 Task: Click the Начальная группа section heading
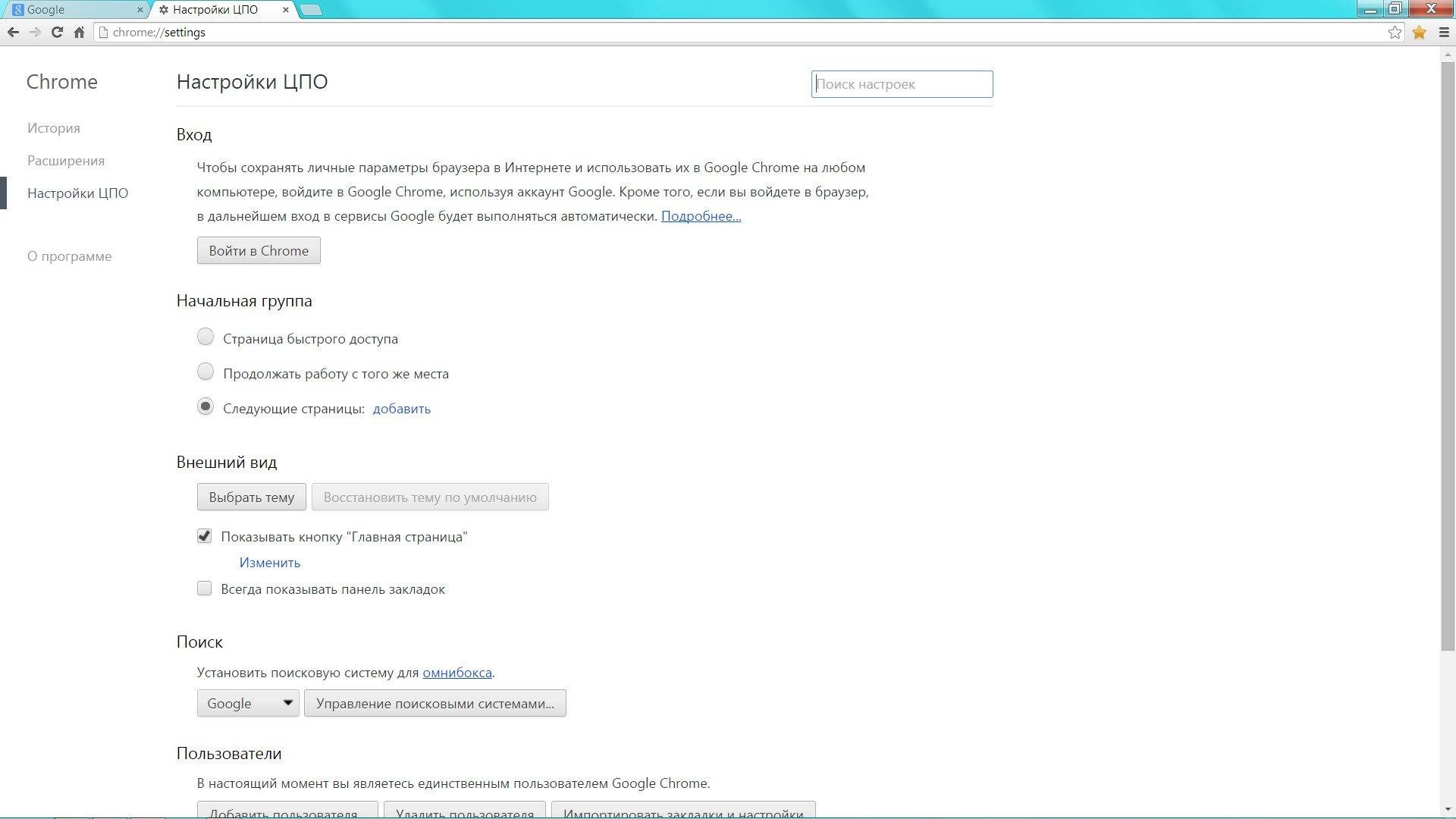click(x=244, y=300)
